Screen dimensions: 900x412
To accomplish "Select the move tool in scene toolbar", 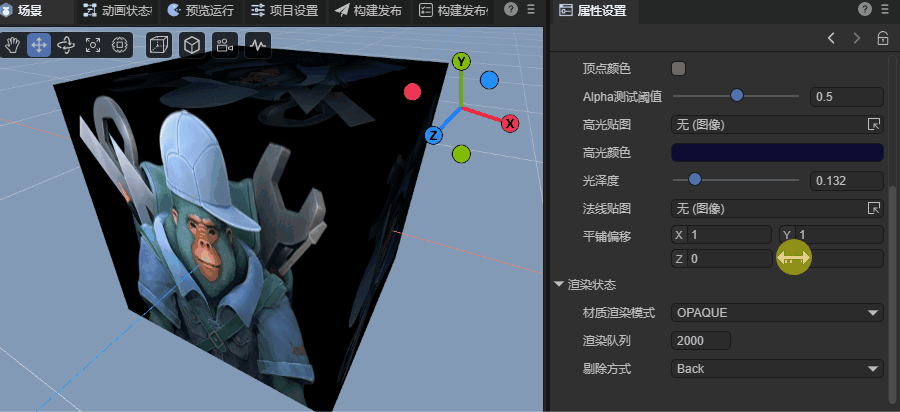I will [x=39, y=45].
